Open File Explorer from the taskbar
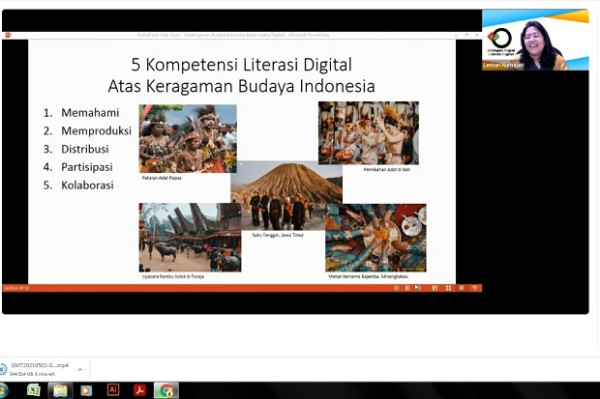 tap(60, 390)
